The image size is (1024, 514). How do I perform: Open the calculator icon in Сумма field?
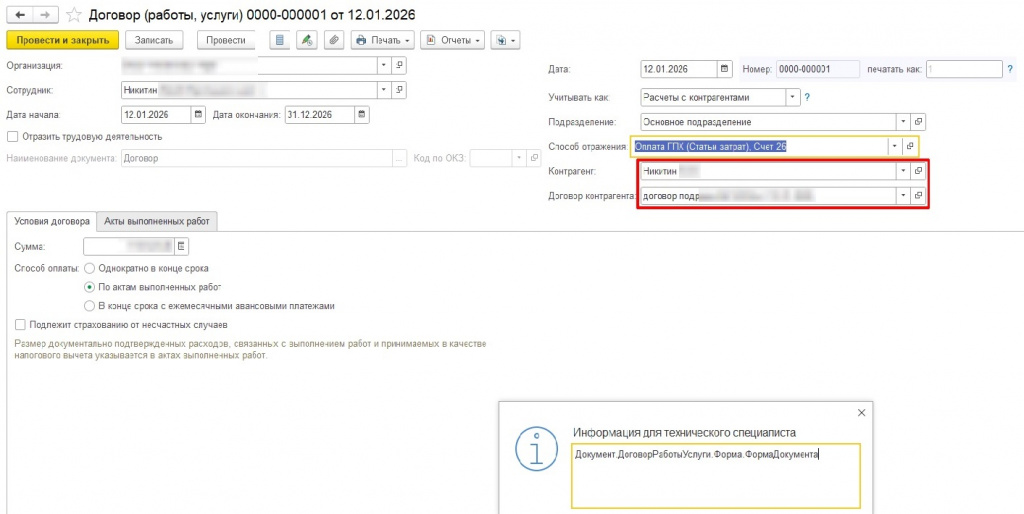(182, 246)
